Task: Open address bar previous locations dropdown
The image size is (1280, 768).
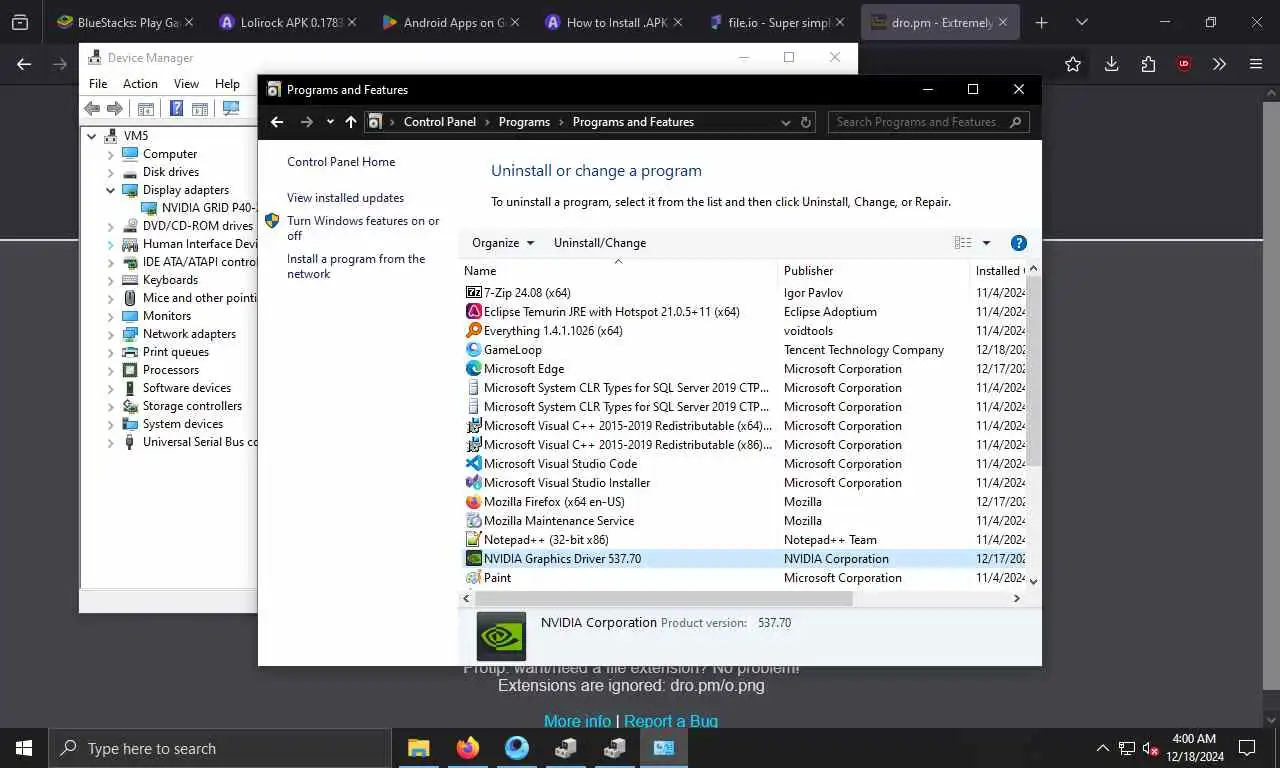Action: coord(786,122)
